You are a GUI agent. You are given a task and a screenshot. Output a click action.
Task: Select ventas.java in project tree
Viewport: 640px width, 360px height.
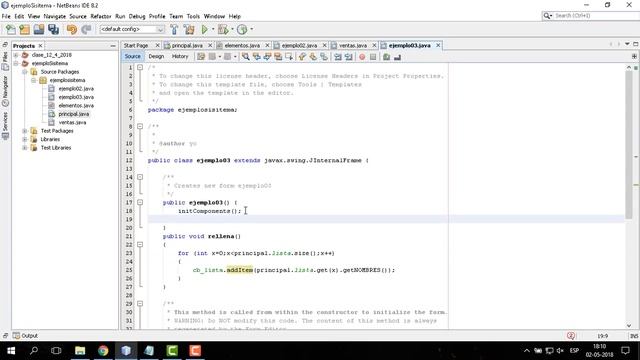coord(72,122)
